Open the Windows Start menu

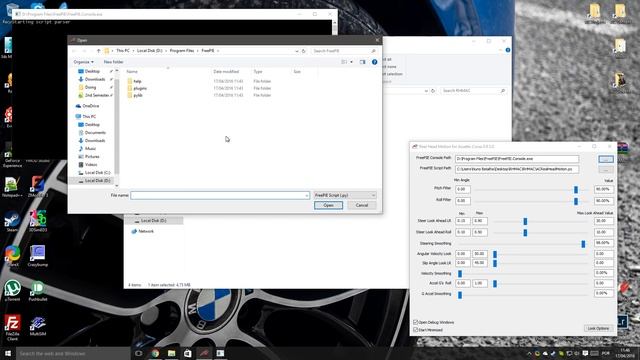8,353
